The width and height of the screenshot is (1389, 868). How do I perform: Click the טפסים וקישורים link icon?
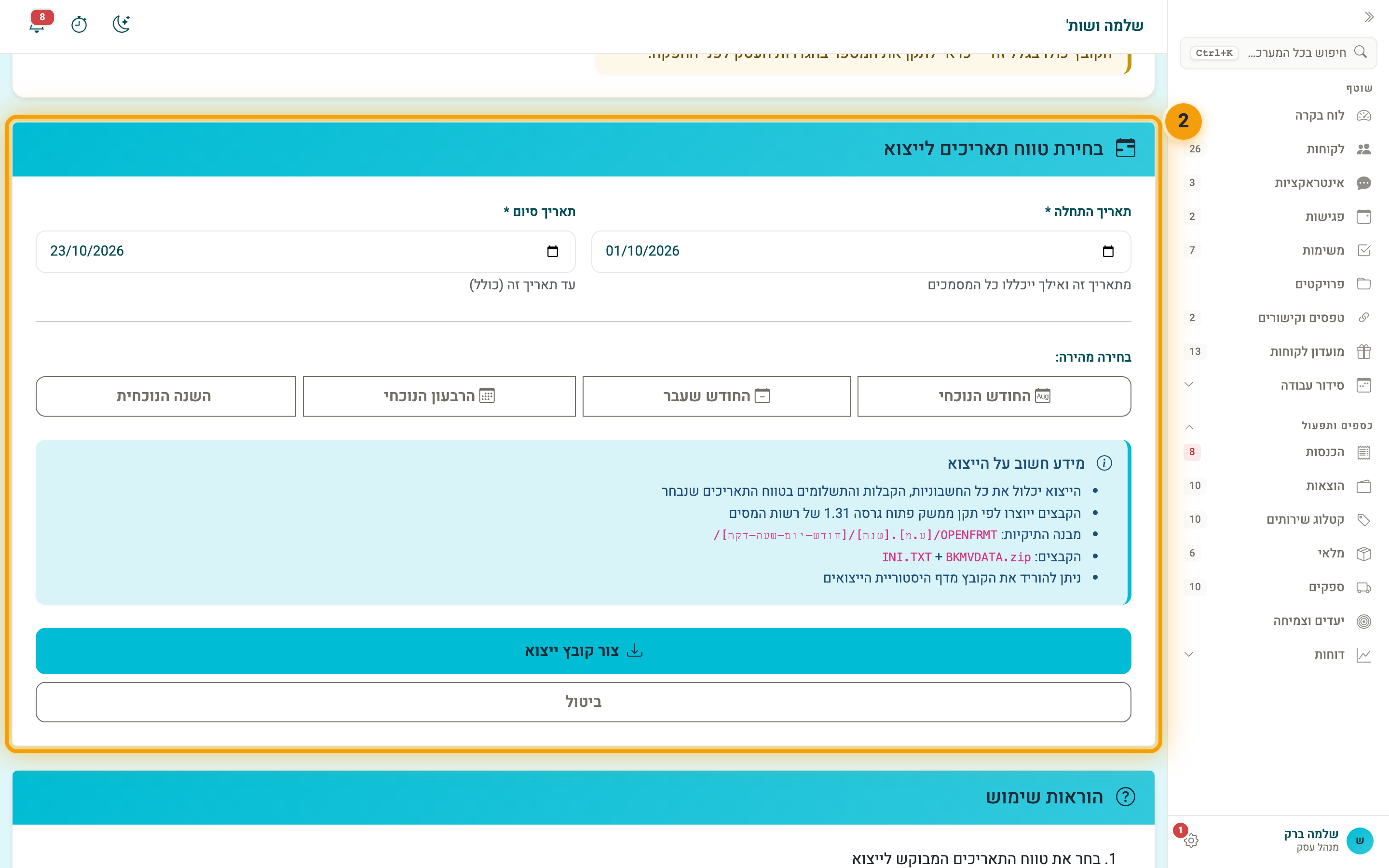click(1364, 317)
